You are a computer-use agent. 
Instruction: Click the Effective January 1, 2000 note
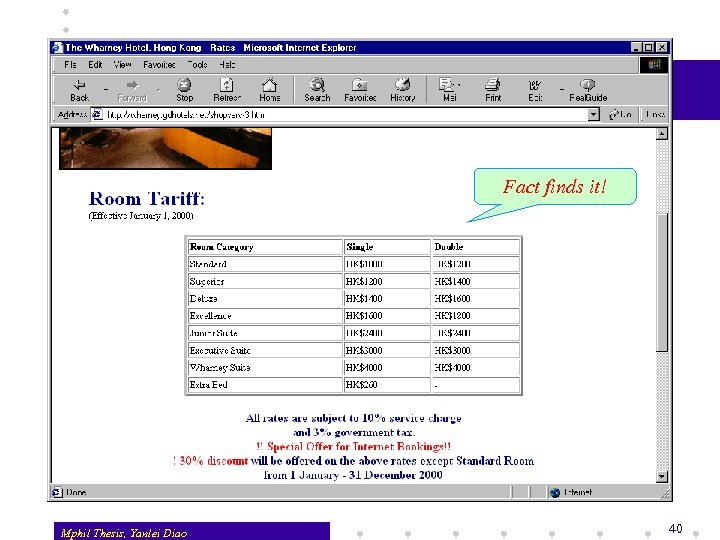[141, 216]
